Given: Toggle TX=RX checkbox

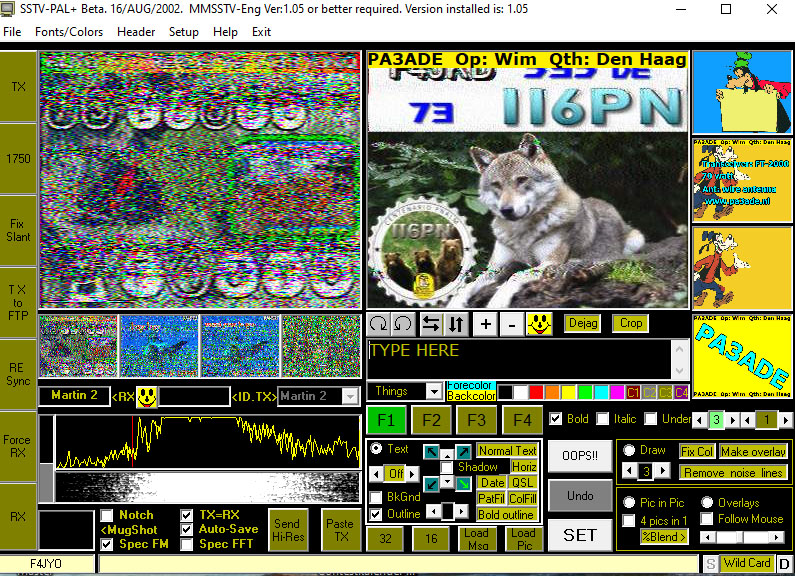Looking at the screenshot, I should pyautogui.click(x=187, y=515).
